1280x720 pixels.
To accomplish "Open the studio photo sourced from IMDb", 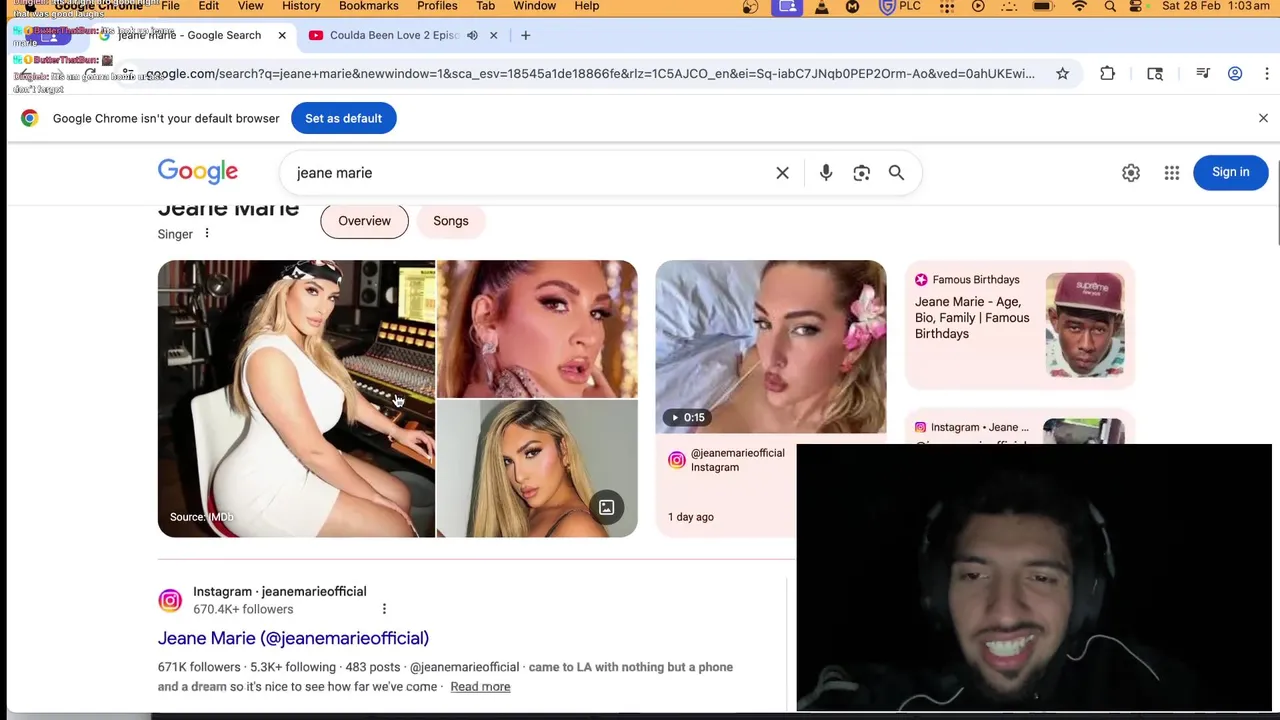I will 296,399.
